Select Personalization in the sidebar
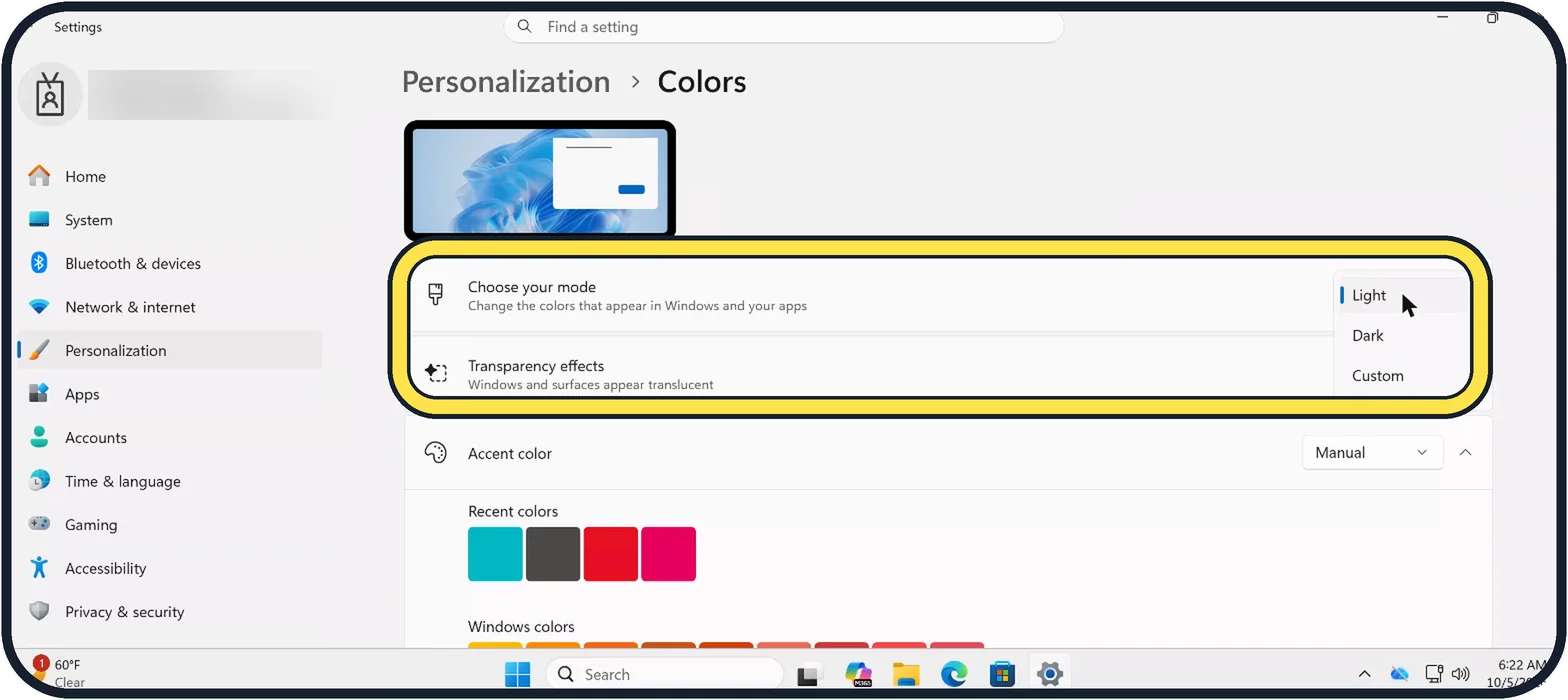1568x700 pixels. (x=170, y=350)
